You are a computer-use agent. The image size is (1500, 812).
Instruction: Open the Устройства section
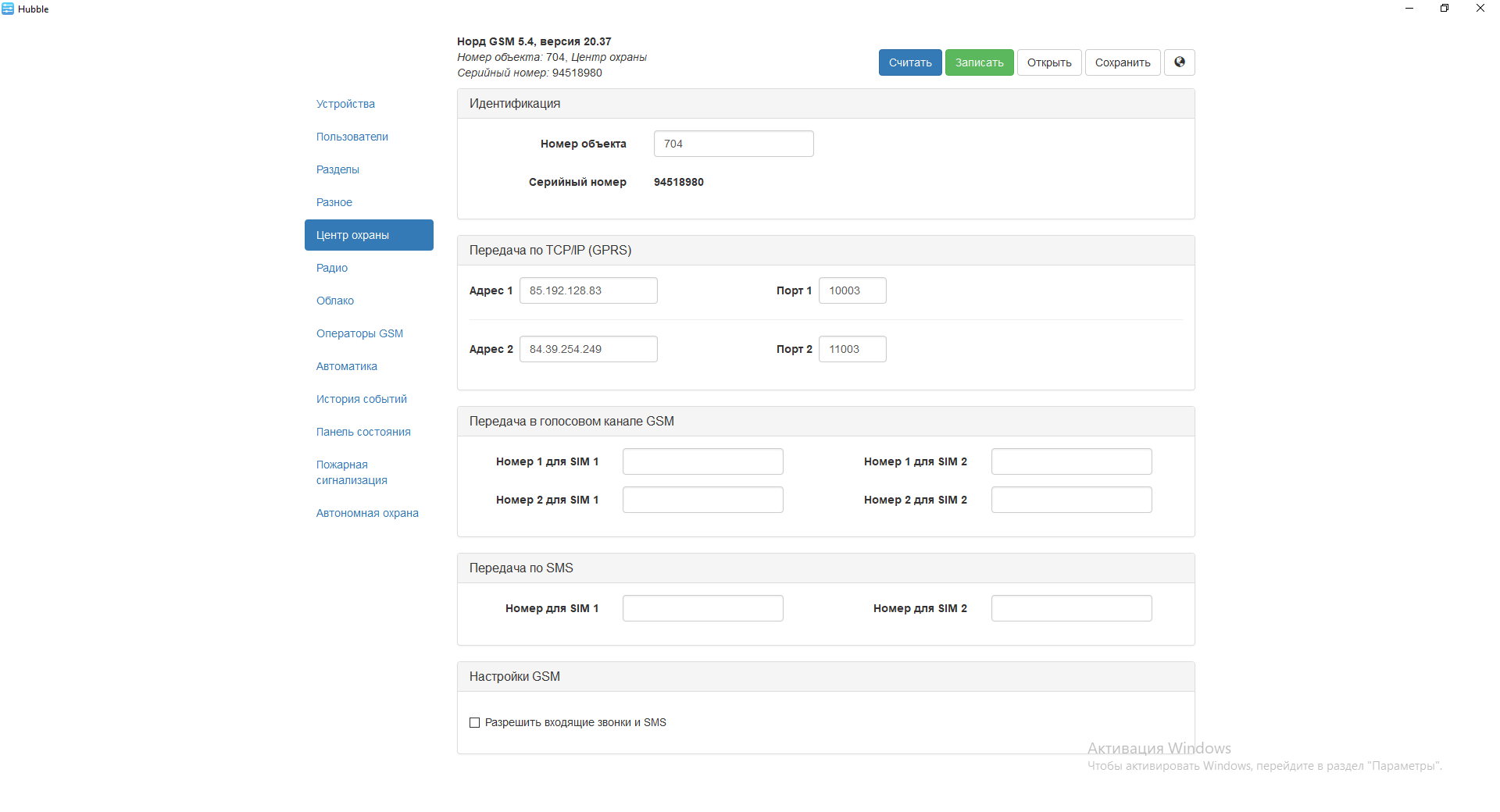pyautogui.click(x=345, y=104)
